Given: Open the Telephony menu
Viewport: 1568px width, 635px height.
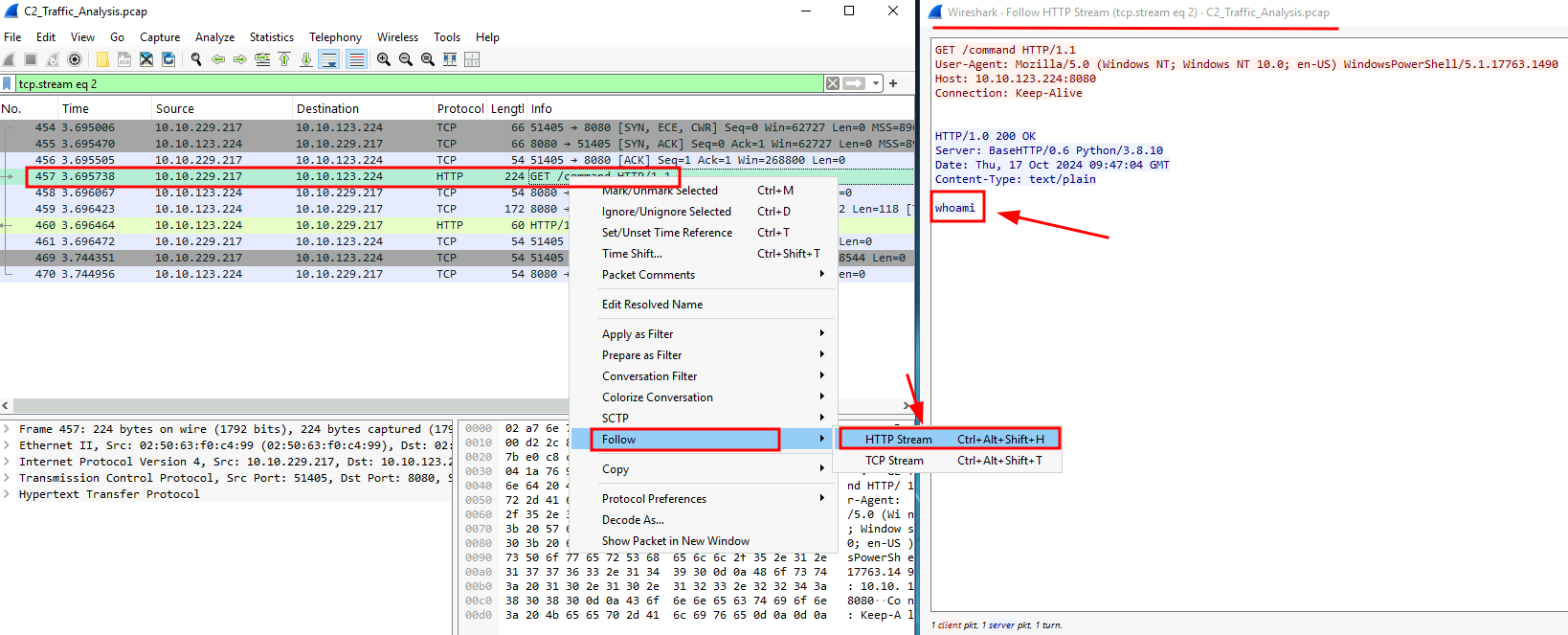Looking at the screenshot, I should 336,36.
